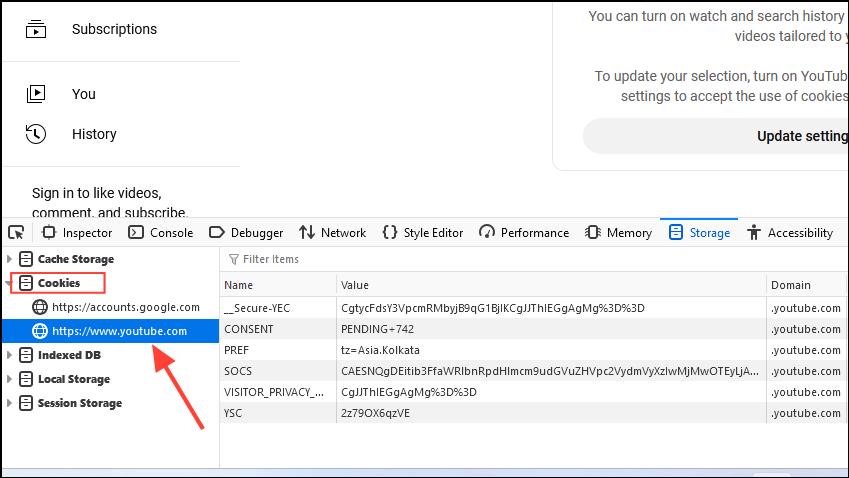
Task: Open the Memory tab
Action: coord(618,233)
